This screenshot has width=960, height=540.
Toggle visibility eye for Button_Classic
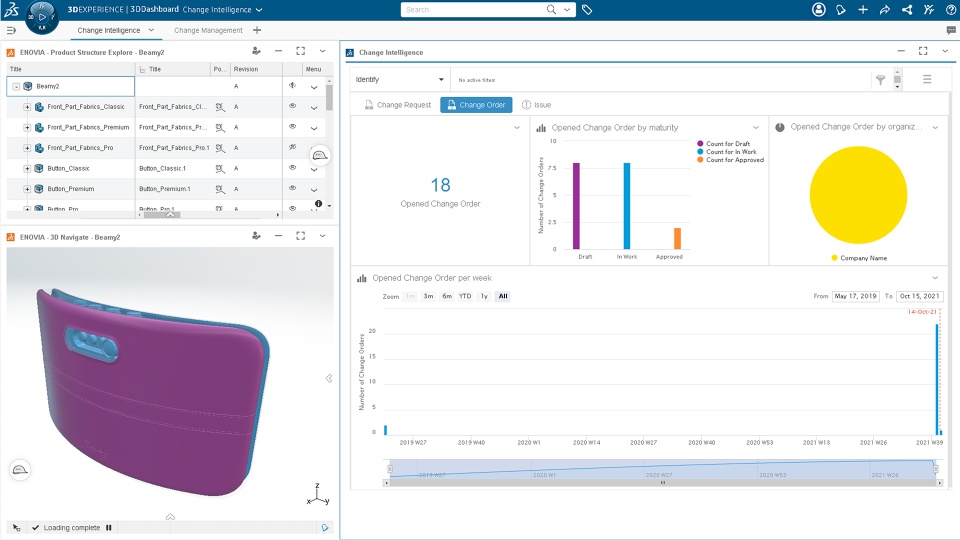pyautogui.click(x=293, y=167)
